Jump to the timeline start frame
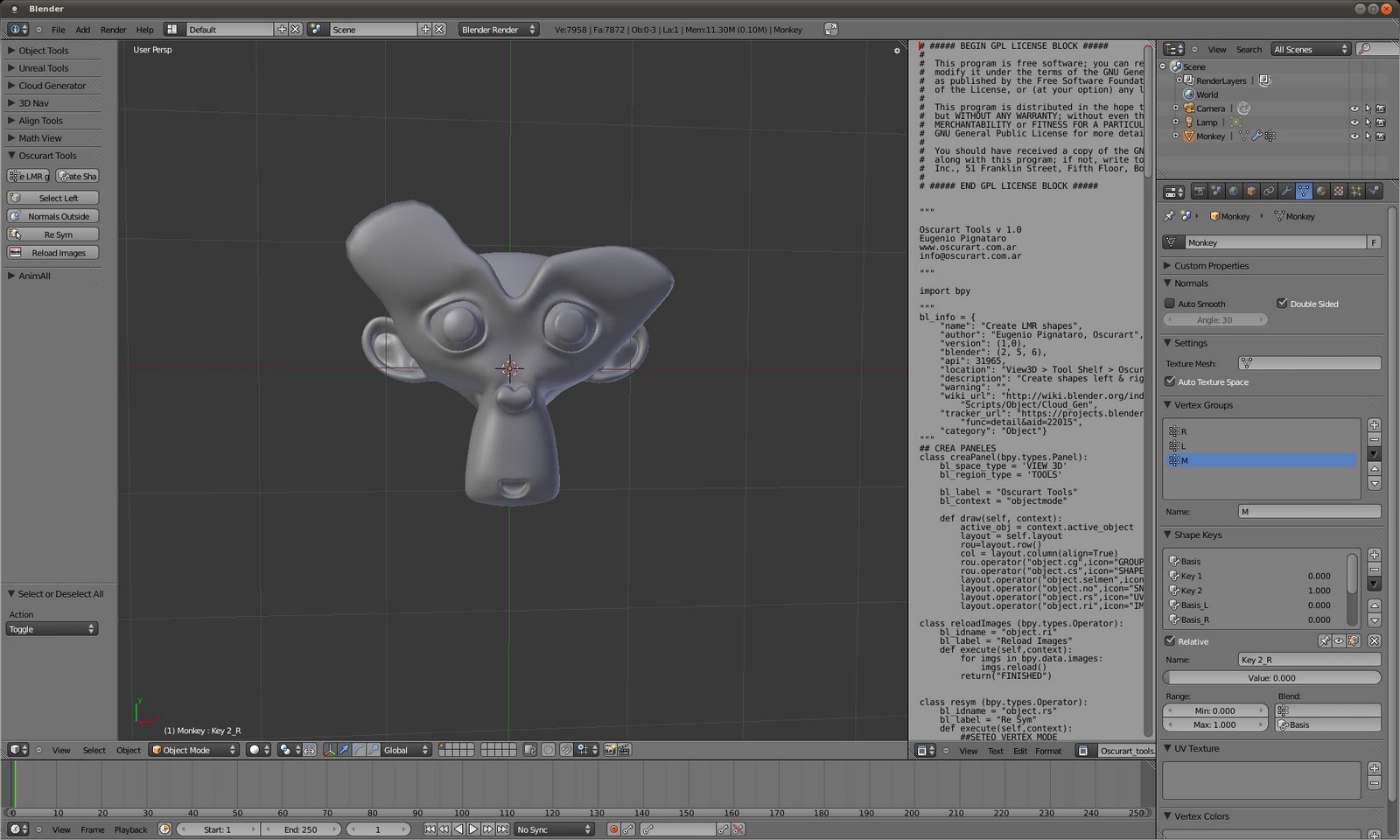 pyautogui.click(x=430, y=829)
